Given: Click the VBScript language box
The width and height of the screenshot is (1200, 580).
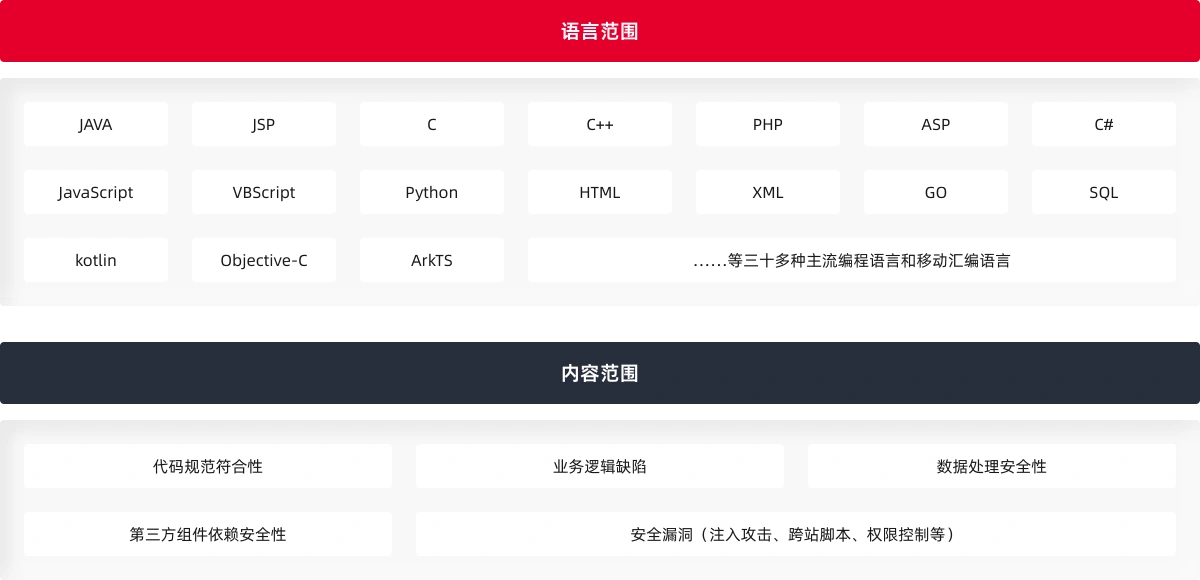Looking at the screenshot, I should click(264, 193).
